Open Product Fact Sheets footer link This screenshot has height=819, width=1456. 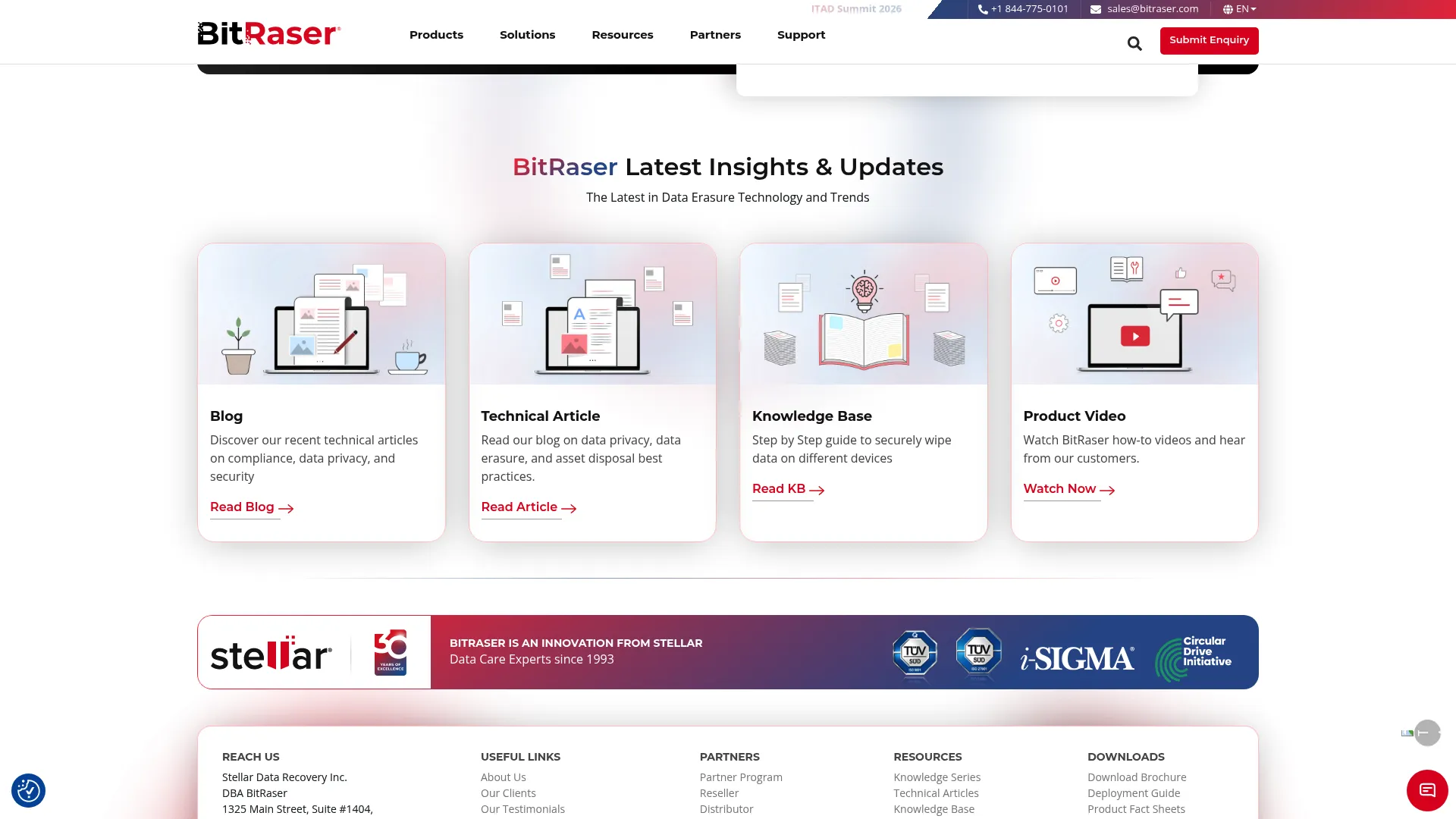coord(1136,809)
